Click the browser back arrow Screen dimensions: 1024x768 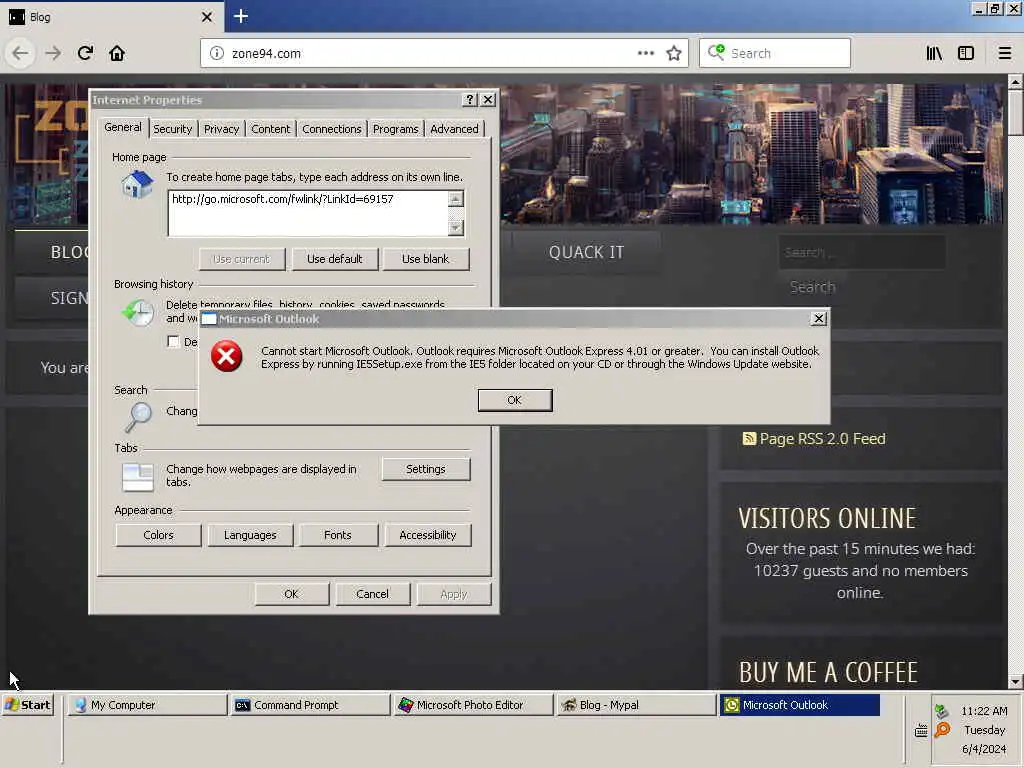coord(20,53)
